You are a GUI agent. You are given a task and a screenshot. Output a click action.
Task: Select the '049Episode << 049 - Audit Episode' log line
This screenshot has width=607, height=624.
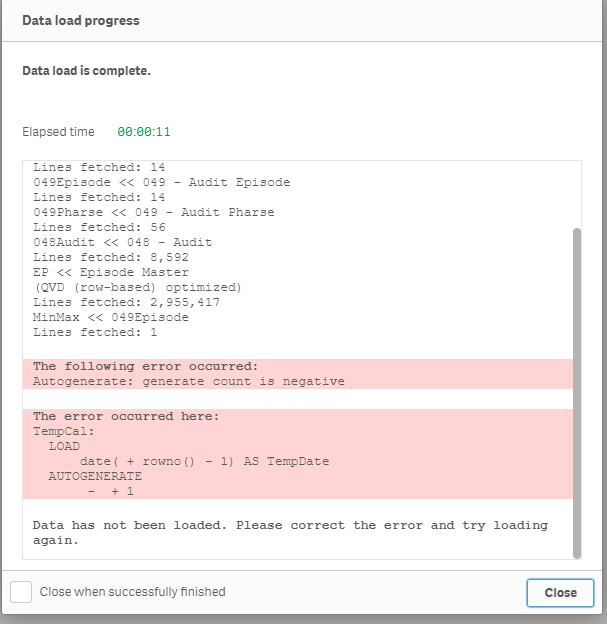point(161,182)
